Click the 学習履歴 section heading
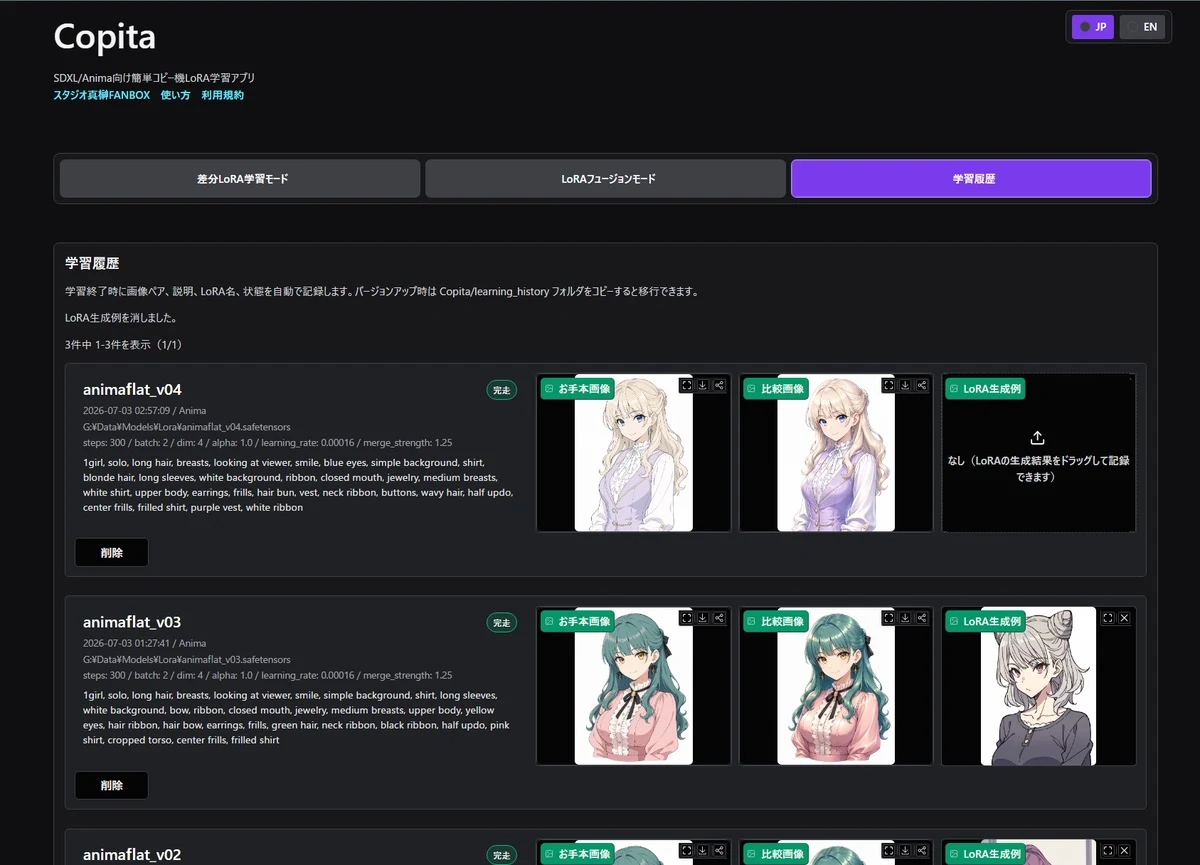The image size is (1200, 865). 92,264
